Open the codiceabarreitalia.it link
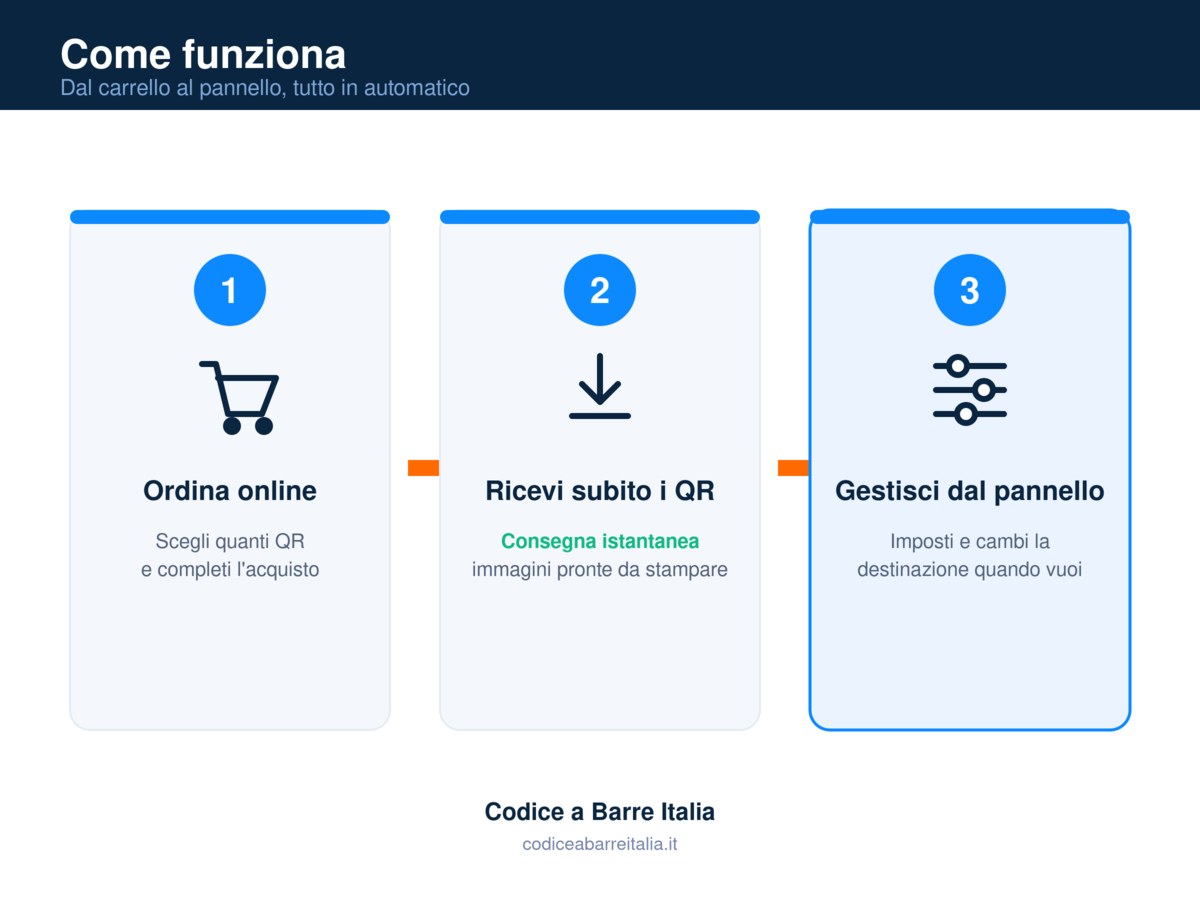 [x=600, y=844]
